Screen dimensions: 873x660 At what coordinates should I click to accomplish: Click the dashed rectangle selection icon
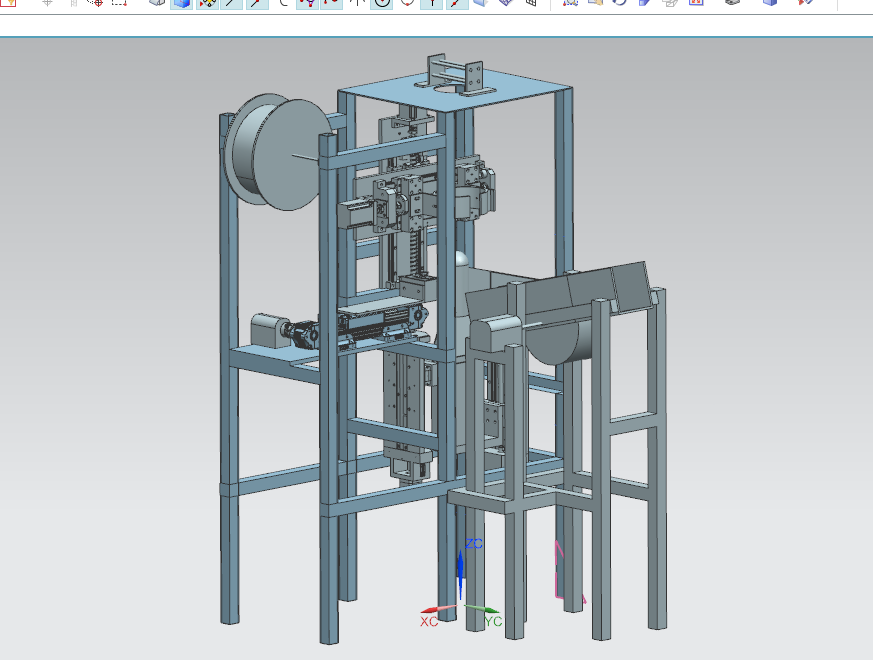tap(119, 3)
